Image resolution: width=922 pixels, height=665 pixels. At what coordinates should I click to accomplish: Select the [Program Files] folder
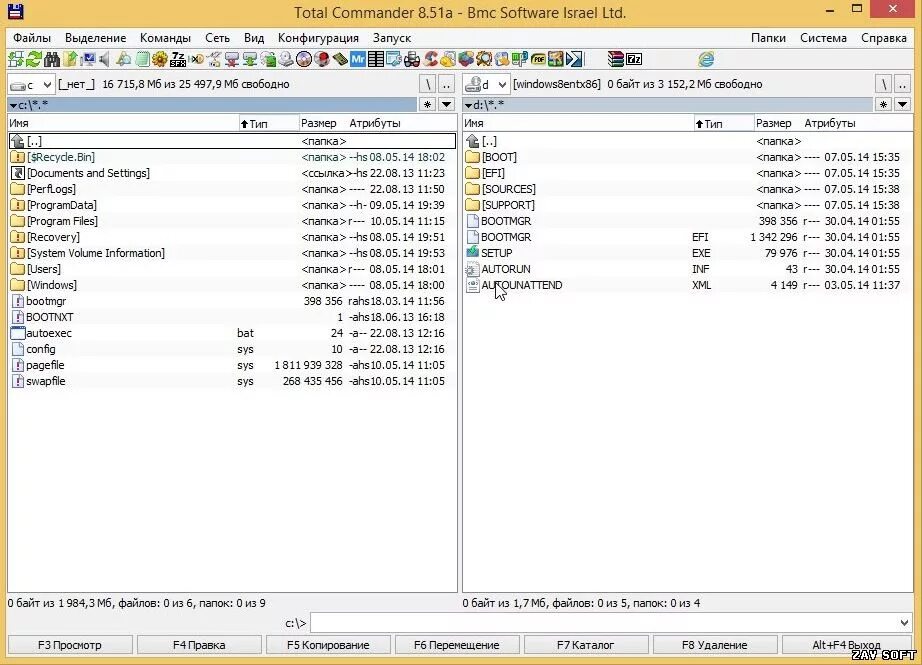[x=232, y=221]
